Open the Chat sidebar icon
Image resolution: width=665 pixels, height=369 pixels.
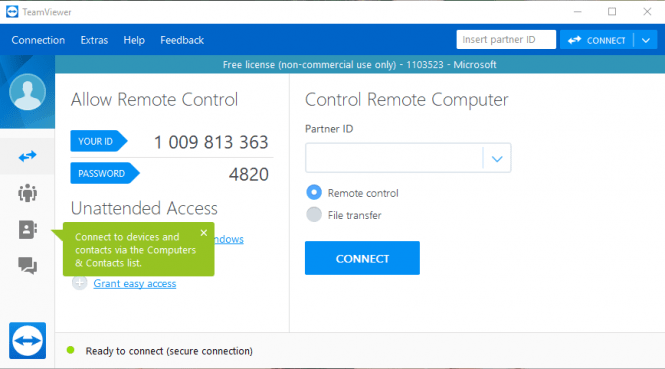(27, 266)
